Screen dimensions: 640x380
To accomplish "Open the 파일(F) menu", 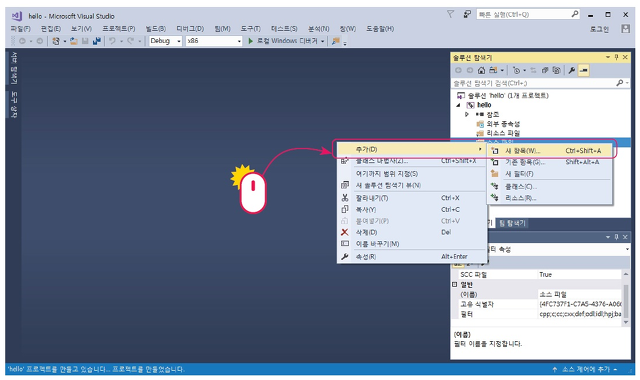I will pyautogui.click(x=20, y=29).
